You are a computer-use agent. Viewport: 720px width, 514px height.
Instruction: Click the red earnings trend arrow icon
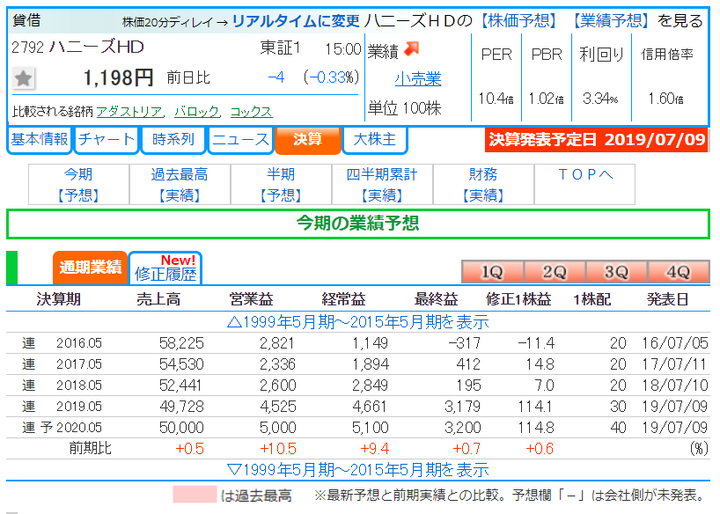click(412, 49)
